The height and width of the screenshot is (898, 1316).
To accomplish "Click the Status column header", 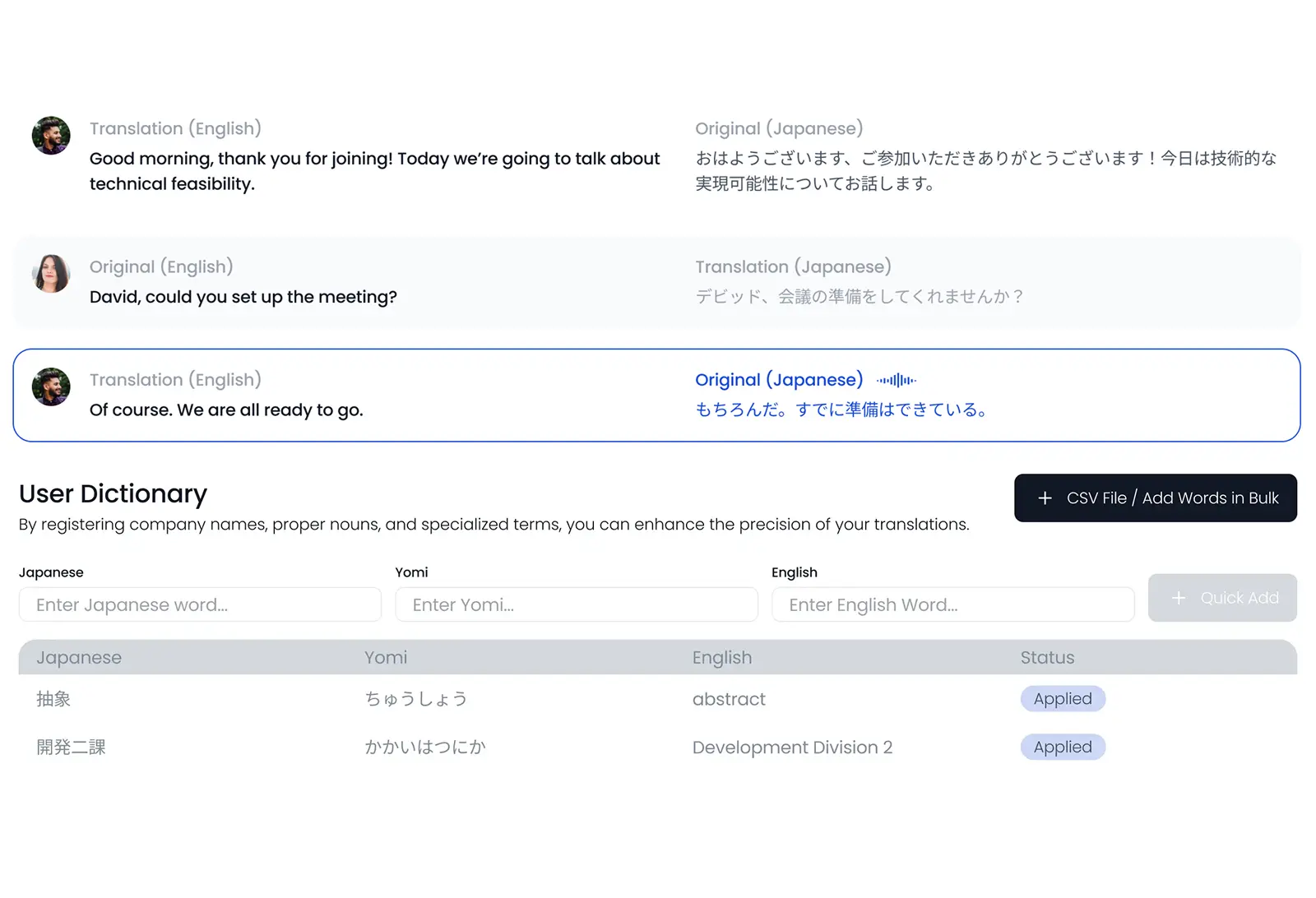I will pos(1047,658).
